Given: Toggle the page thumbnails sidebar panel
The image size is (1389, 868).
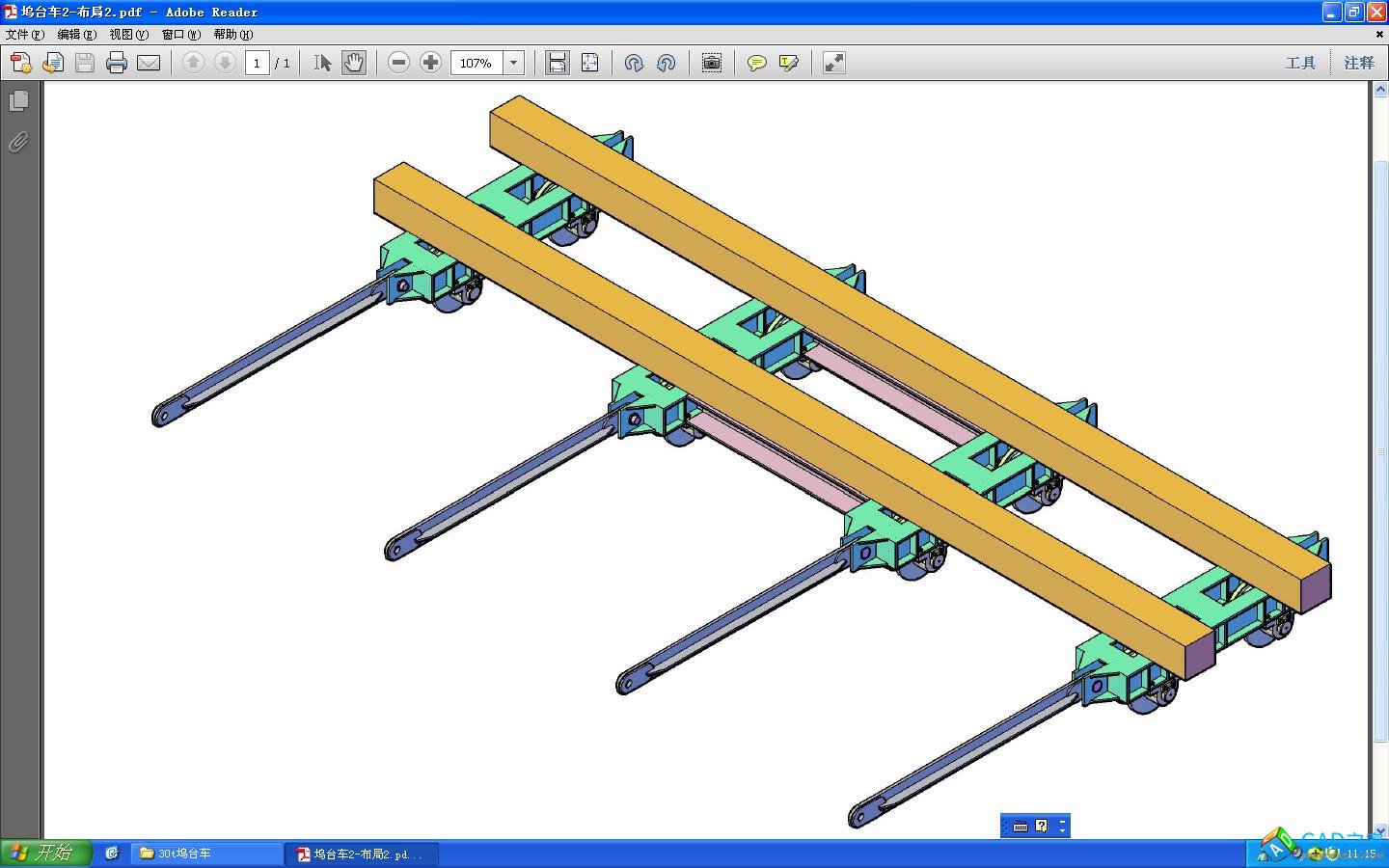Looking at the screenshot, I should coord(18,101).
